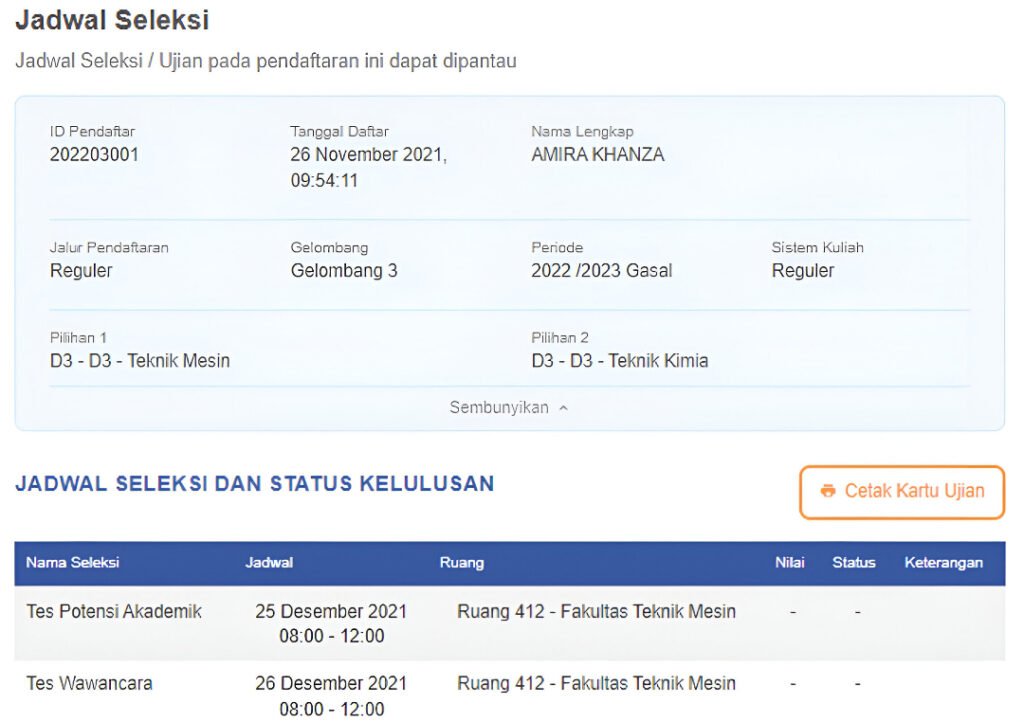Viewport: 1024px width, 722px height.
Task: Click the name AMIRA KHANZA
Action: click(x=597, y=155)
